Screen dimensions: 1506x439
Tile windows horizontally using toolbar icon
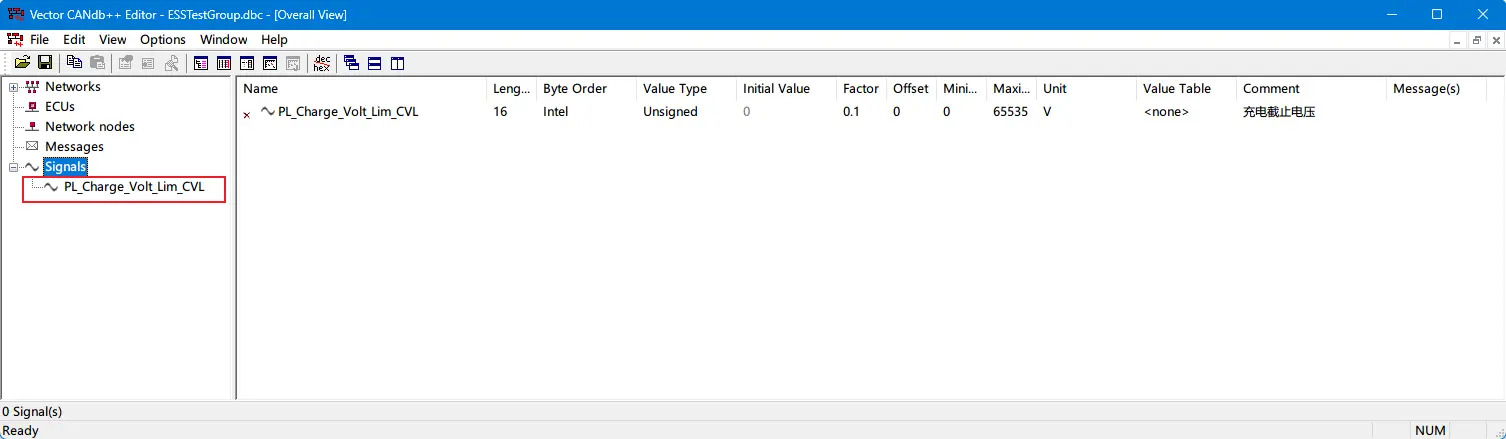click(x=375, y=63)
